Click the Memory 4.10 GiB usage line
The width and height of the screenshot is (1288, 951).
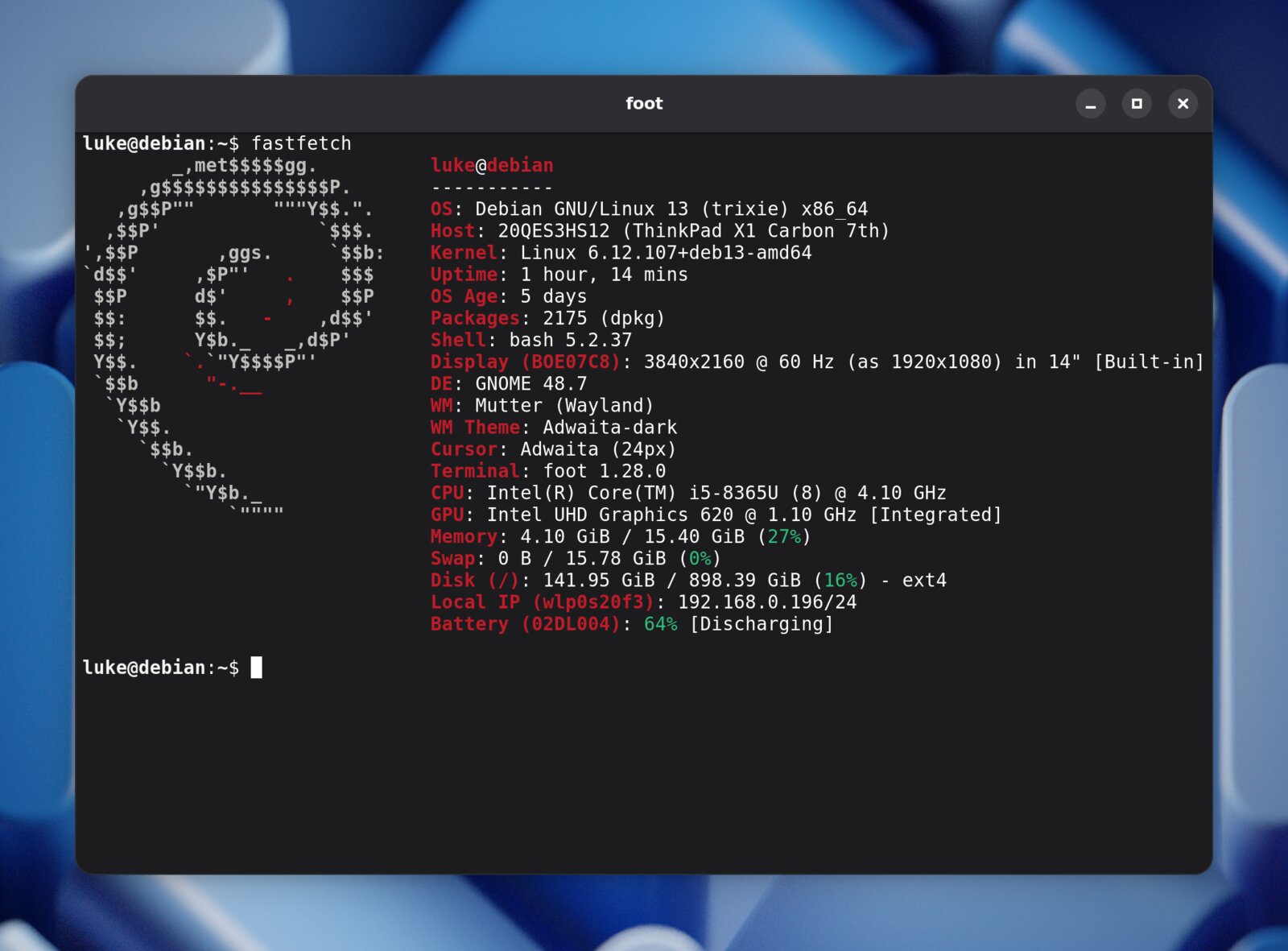coord(621,536)
